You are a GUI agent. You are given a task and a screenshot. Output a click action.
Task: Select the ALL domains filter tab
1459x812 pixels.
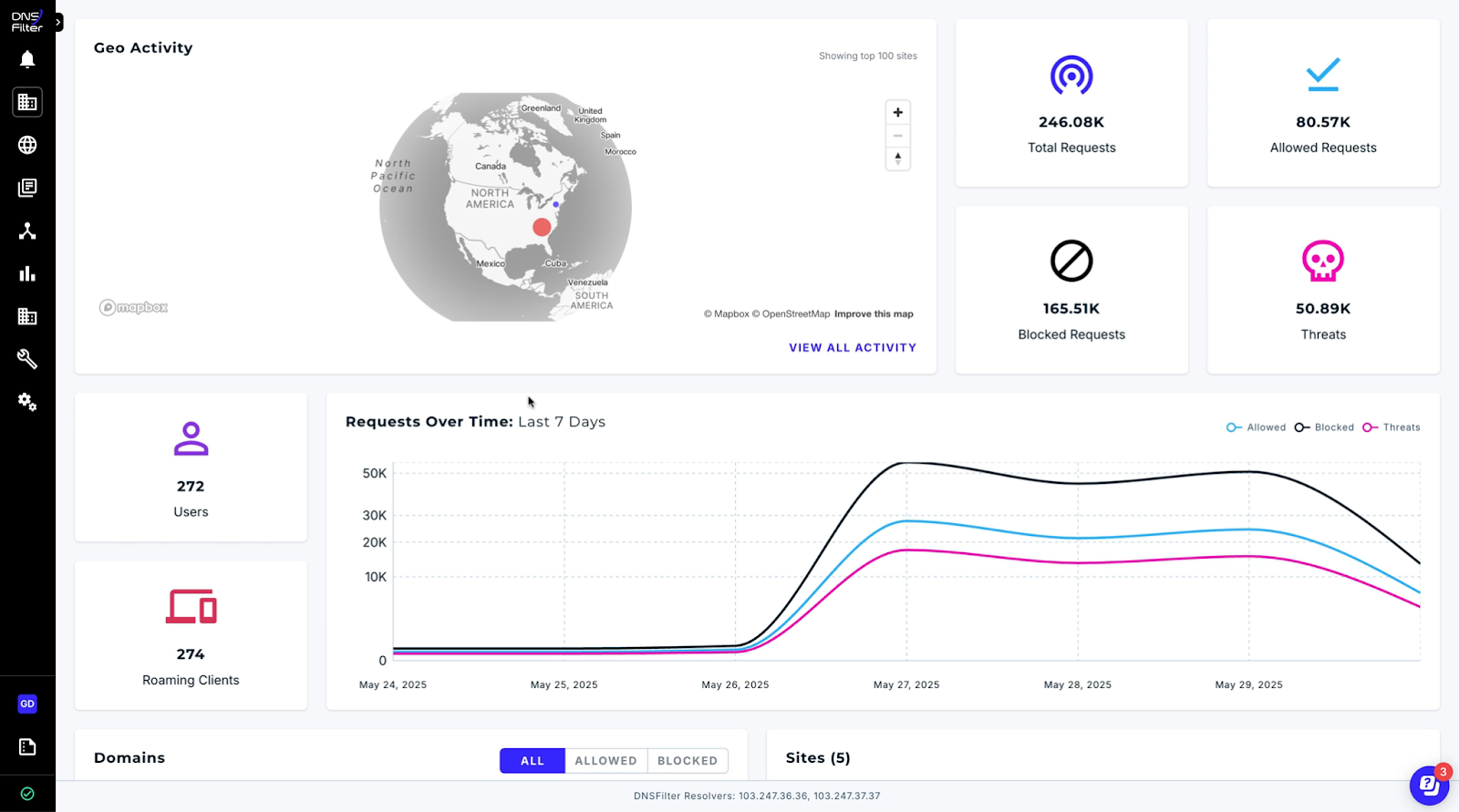(x=533, y=760)
